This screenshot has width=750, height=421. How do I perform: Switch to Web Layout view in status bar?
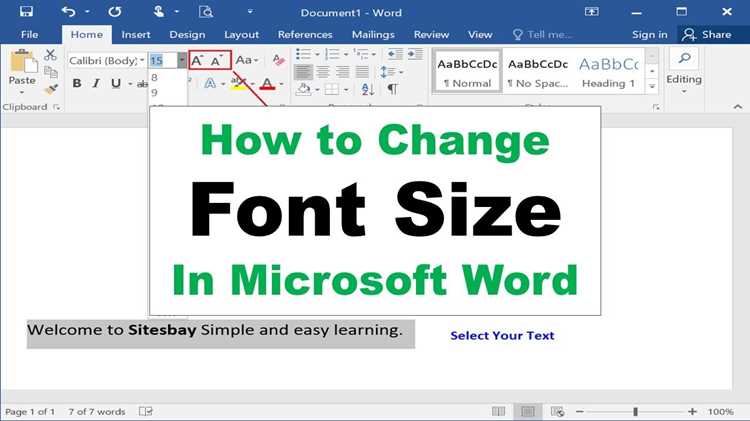[557, 411]
